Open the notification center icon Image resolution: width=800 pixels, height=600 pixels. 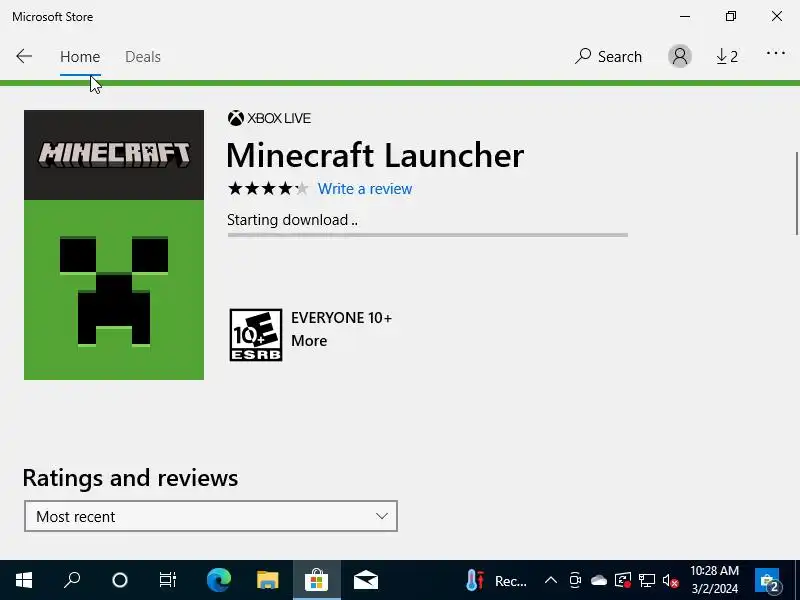[768, 580]
